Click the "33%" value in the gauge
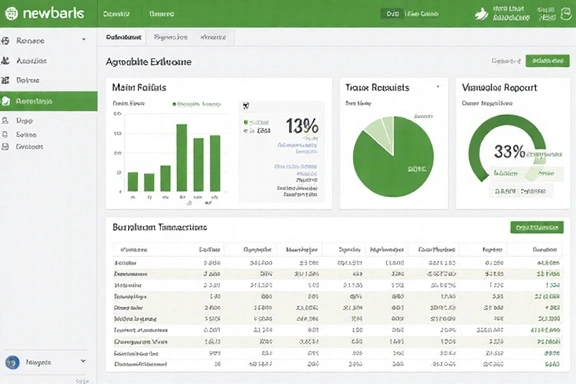The height and width of the screenshot is (384, 576). click(510, 151)
